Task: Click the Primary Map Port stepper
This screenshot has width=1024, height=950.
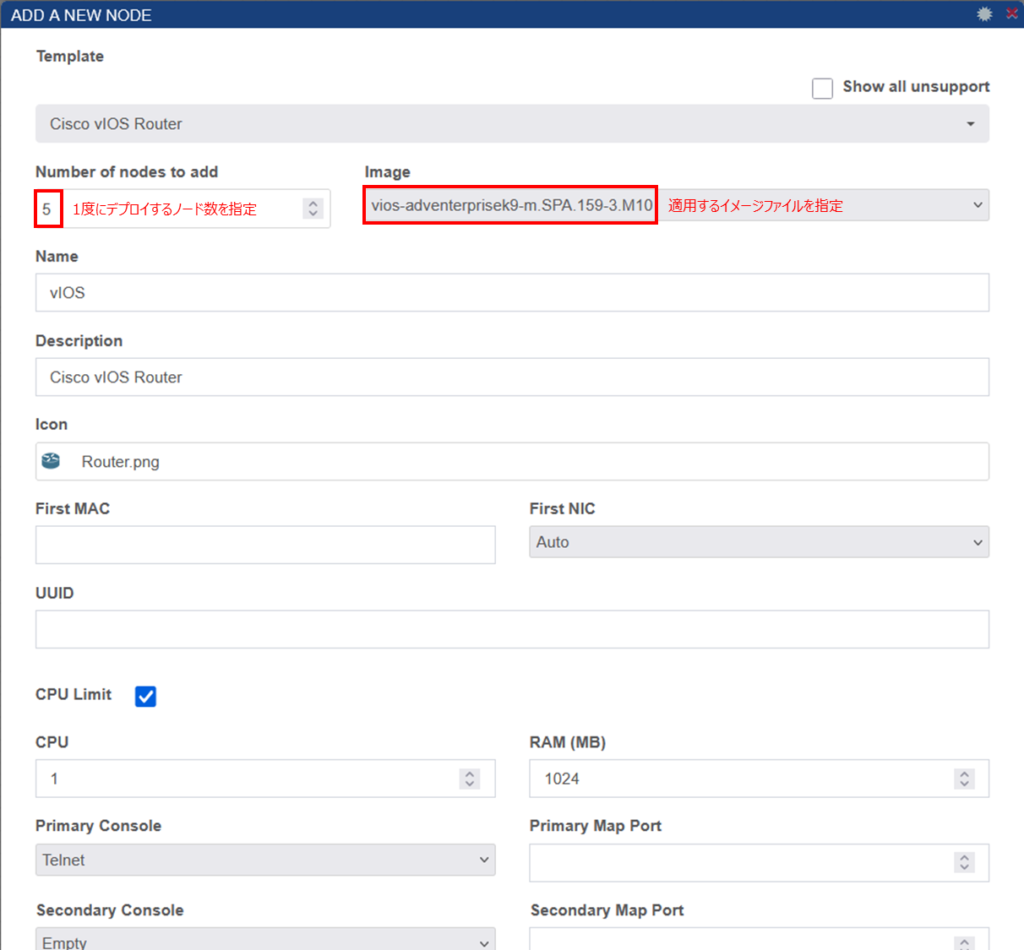Action: coord(963,862)
